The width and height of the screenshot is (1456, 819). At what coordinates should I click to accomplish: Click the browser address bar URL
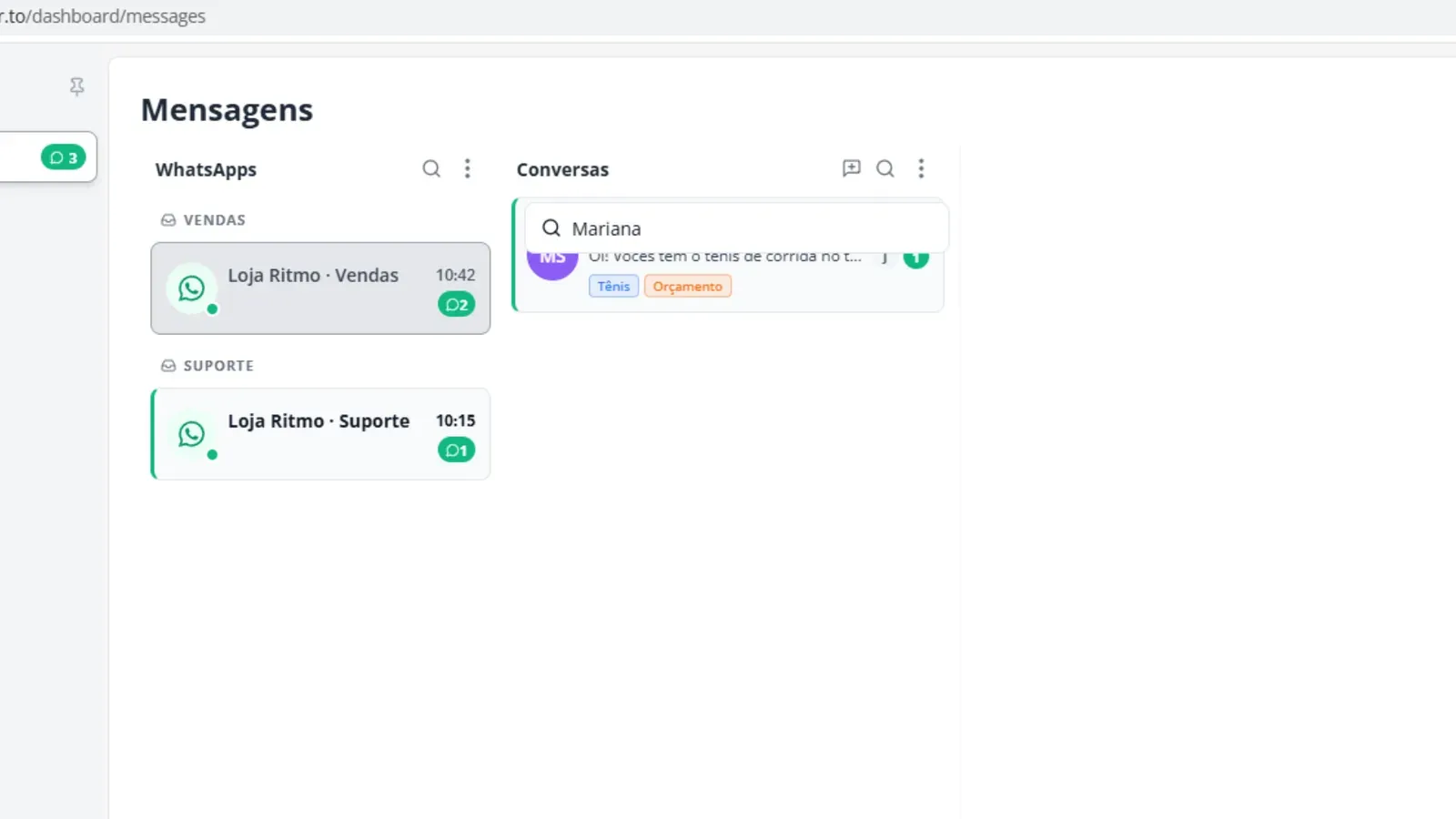(x=103, y=16)
